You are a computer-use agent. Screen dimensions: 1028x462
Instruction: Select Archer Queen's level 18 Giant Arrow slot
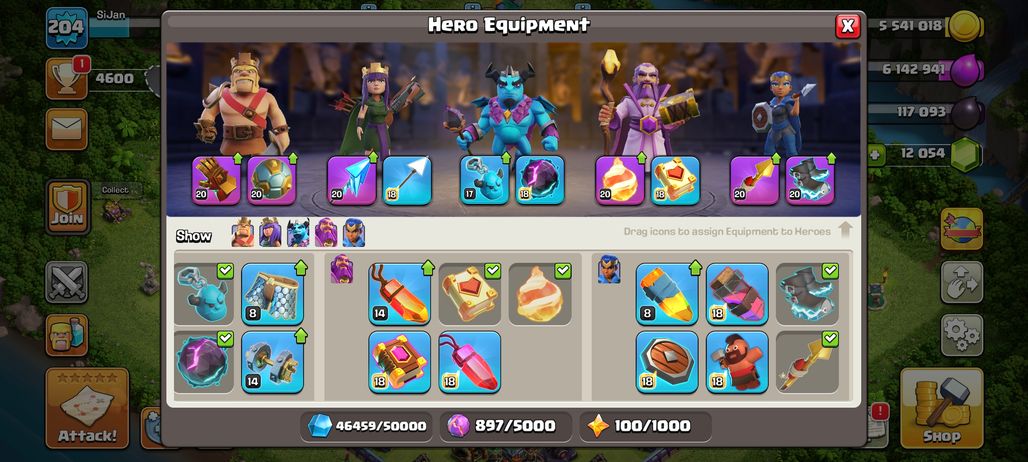click(407, 180)
